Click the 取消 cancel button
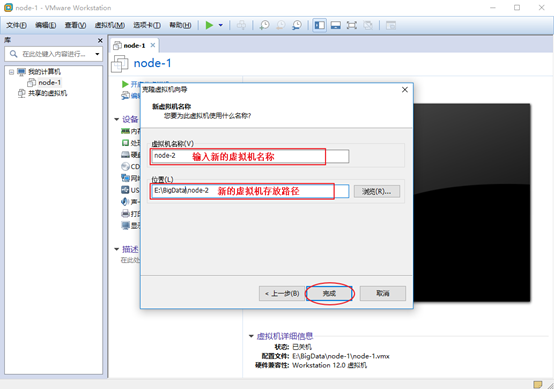 (x=383, y=294)
